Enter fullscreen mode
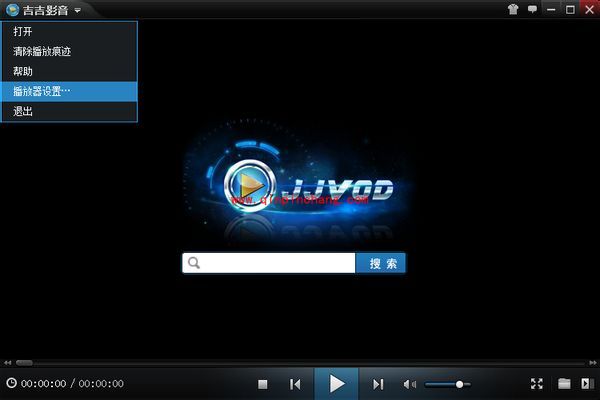Viewport: 600px width, 400px height. pyautogui.click(x=536, y=384)
